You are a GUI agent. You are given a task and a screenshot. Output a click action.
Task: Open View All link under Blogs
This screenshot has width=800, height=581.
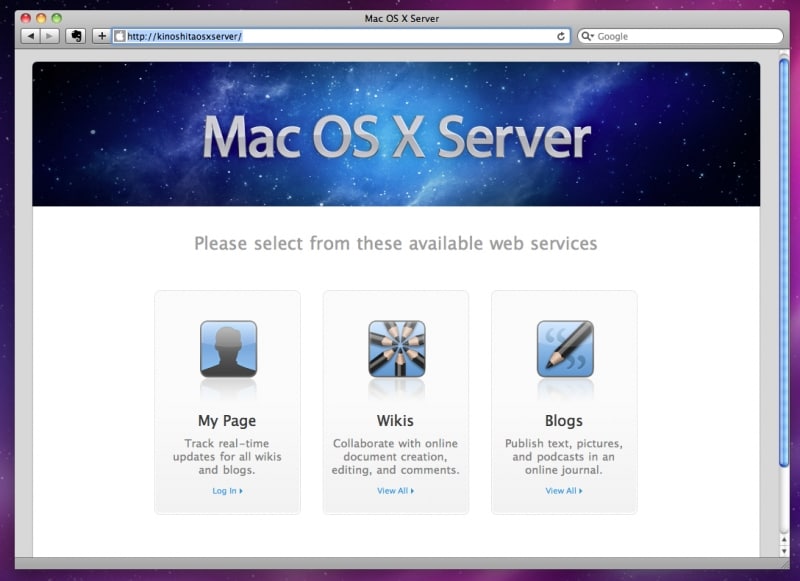[x=563, y=491]
